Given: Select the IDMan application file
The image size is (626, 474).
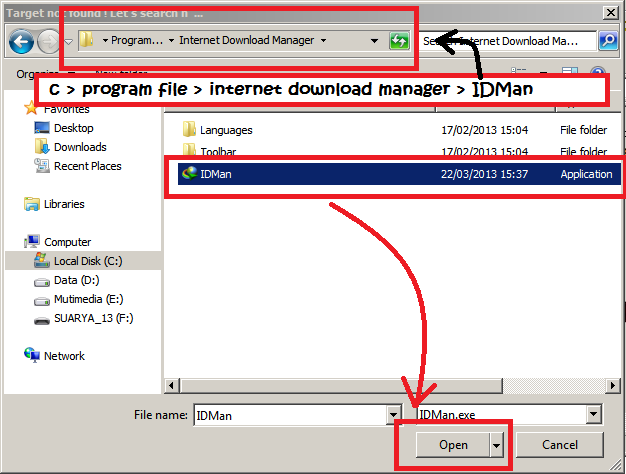Looking at the screenshot, I should tap(399, 174).
